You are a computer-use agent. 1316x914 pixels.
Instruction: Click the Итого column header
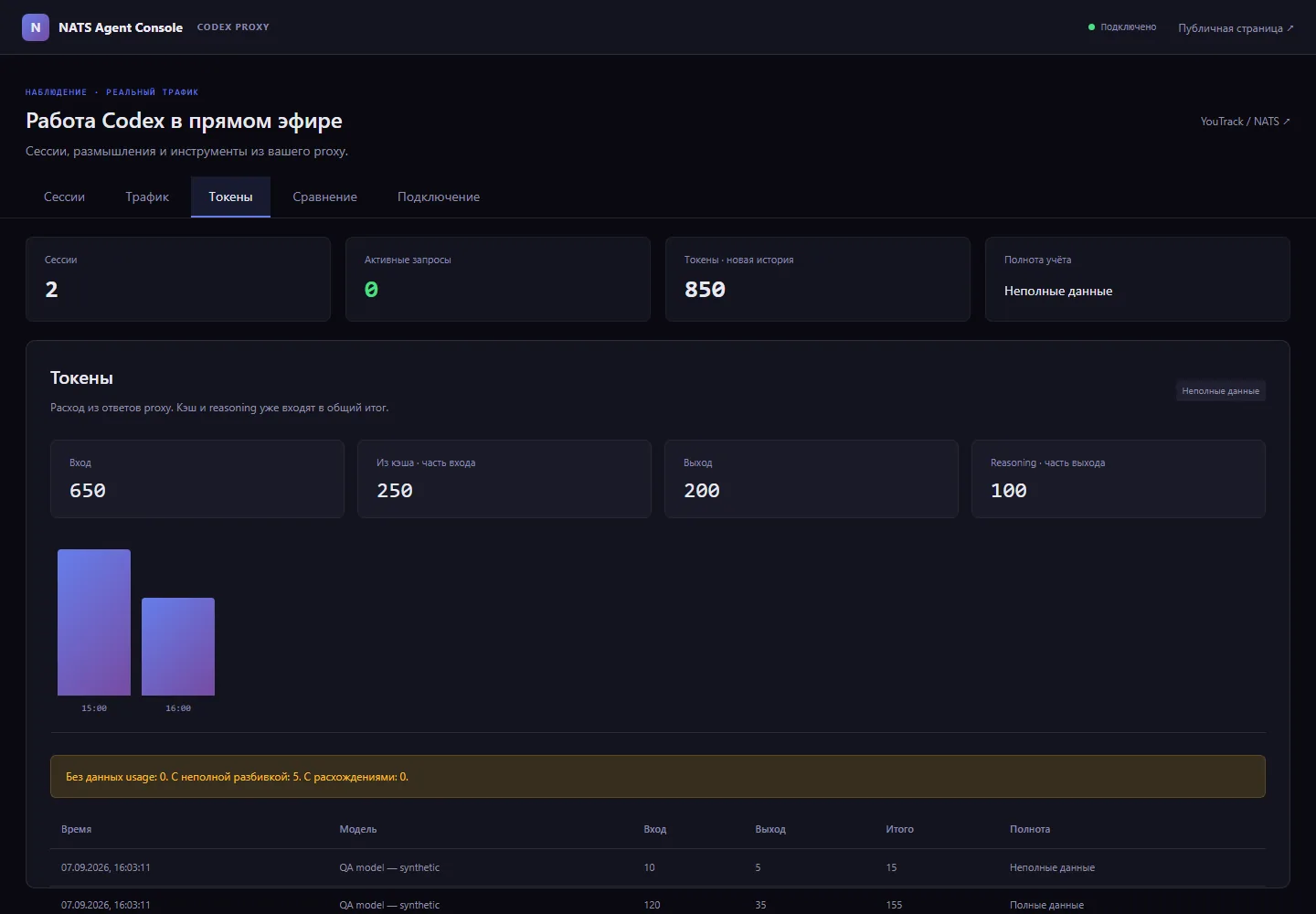899,829
